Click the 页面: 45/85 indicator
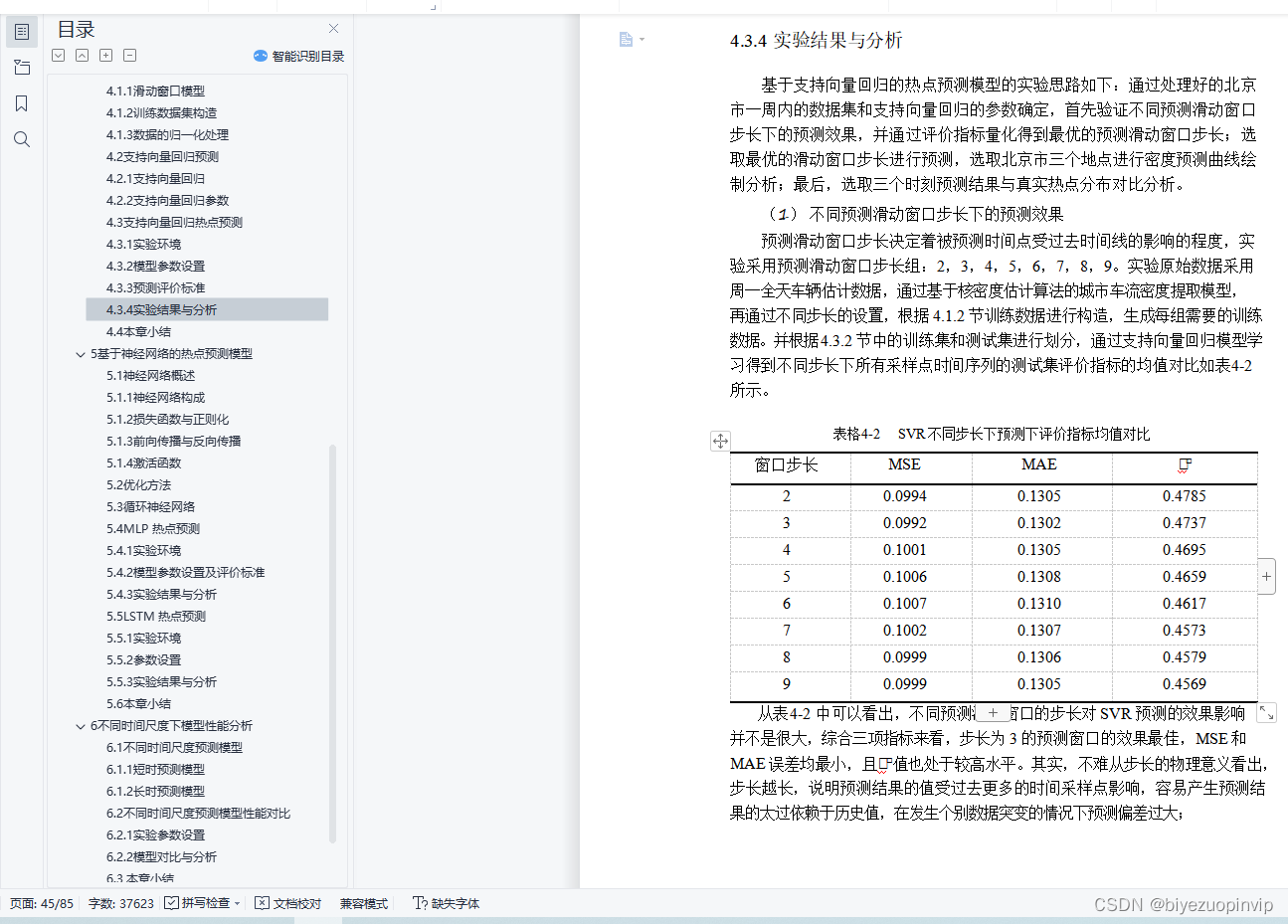This screenshot has width=1288, height=924. coord(42,904)
